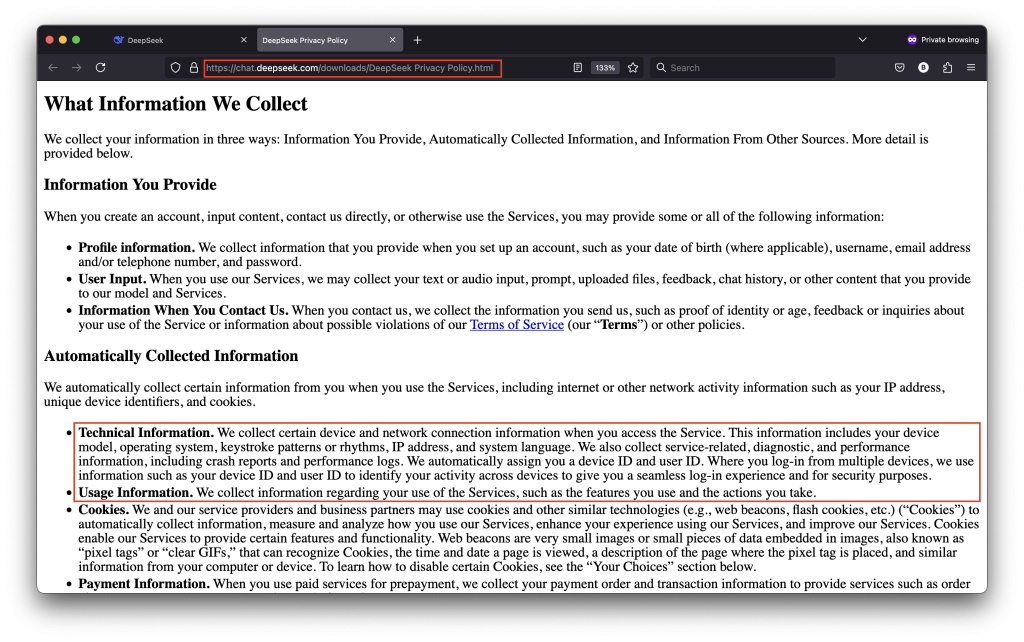The height and width of the screenshot is (642, 1024).
Task: Click the 'Profile information.' bold text
Action: (136, 248)
